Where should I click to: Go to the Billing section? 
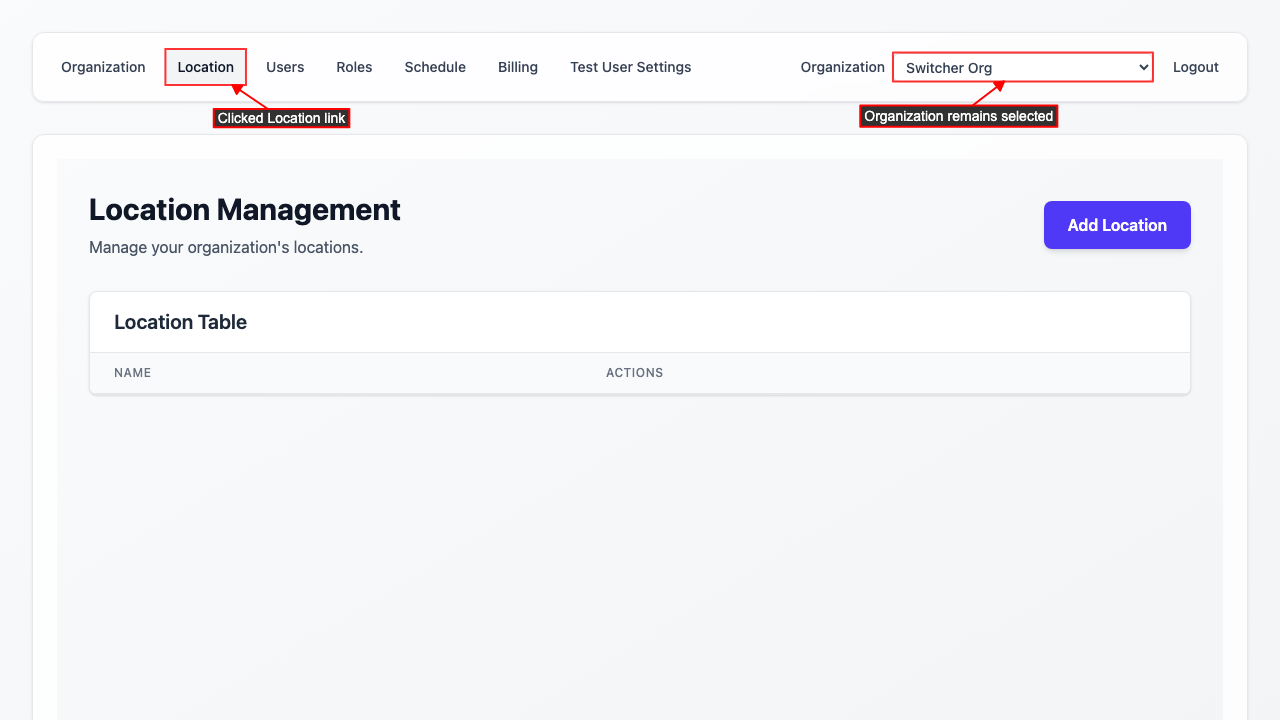pos(518,67)
